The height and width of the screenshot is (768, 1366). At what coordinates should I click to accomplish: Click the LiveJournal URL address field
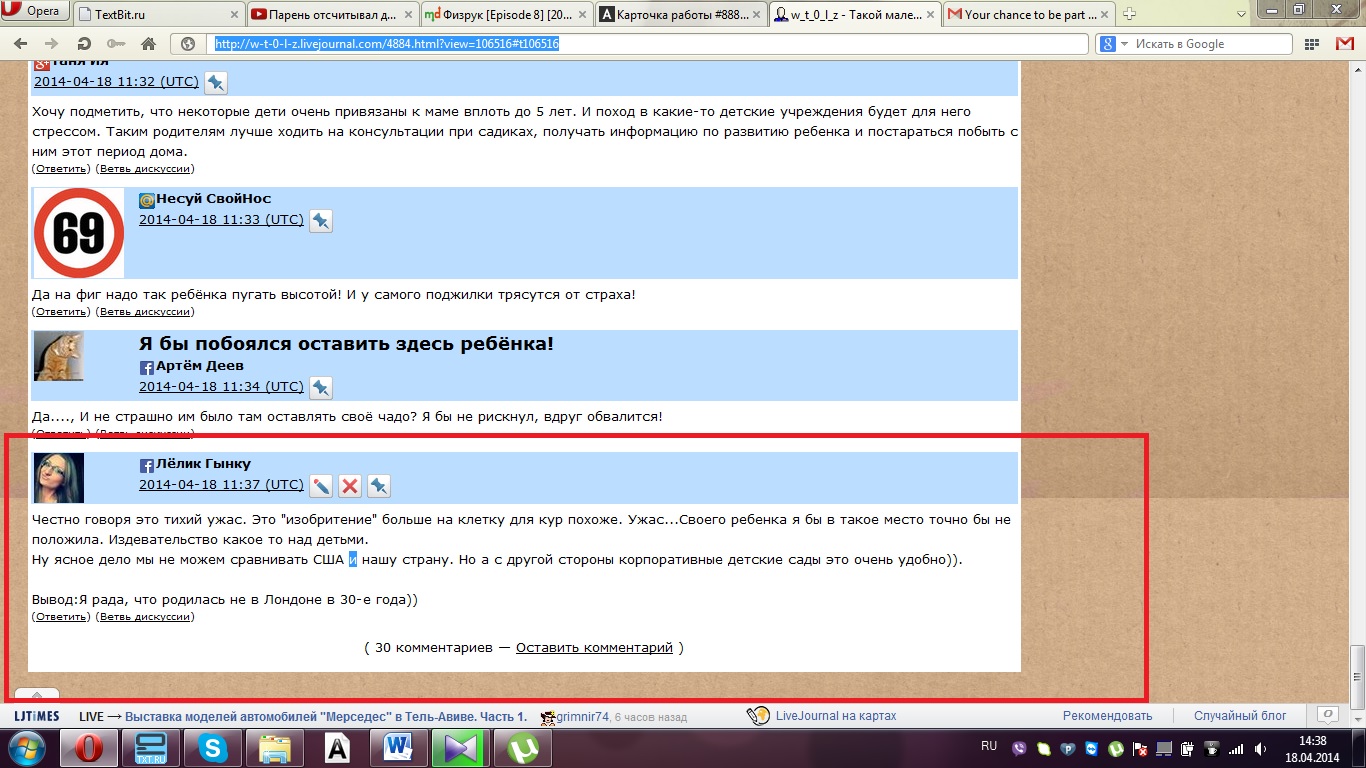(650, 44)
